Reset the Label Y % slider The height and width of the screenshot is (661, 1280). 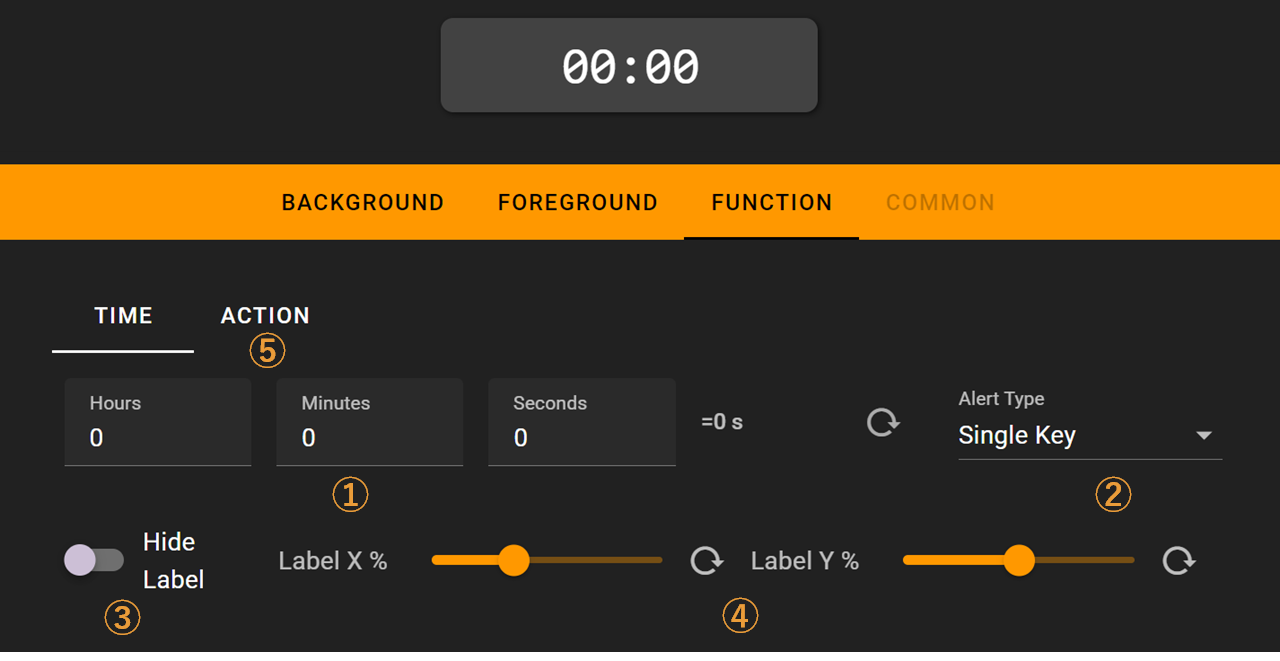pos(1179,561)
